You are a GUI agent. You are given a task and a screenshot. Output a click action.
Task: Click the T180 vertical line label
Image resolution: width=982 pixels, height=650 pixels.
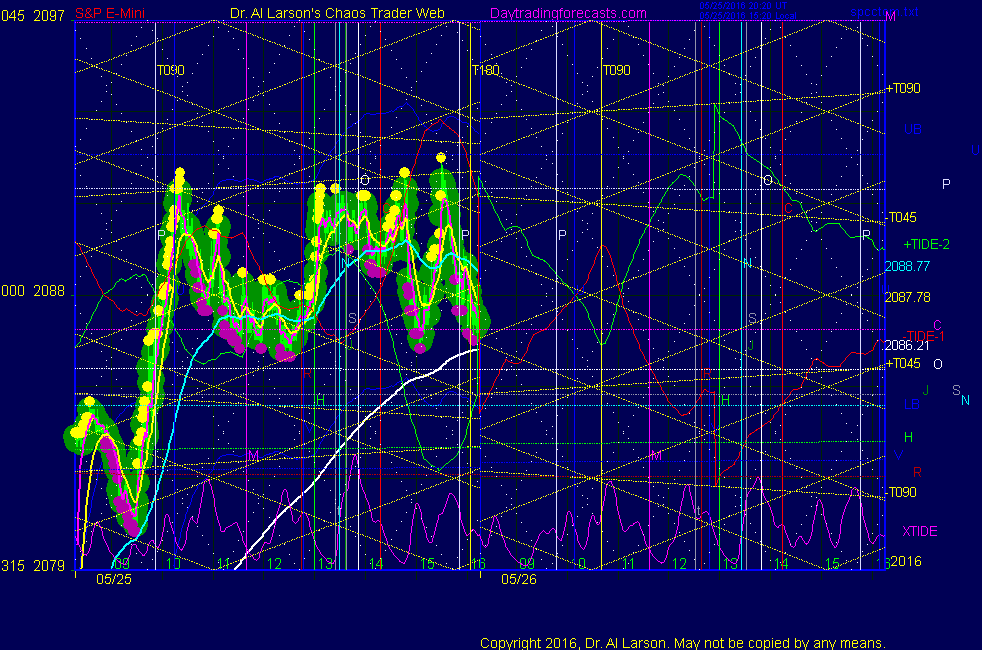[485, 70]
